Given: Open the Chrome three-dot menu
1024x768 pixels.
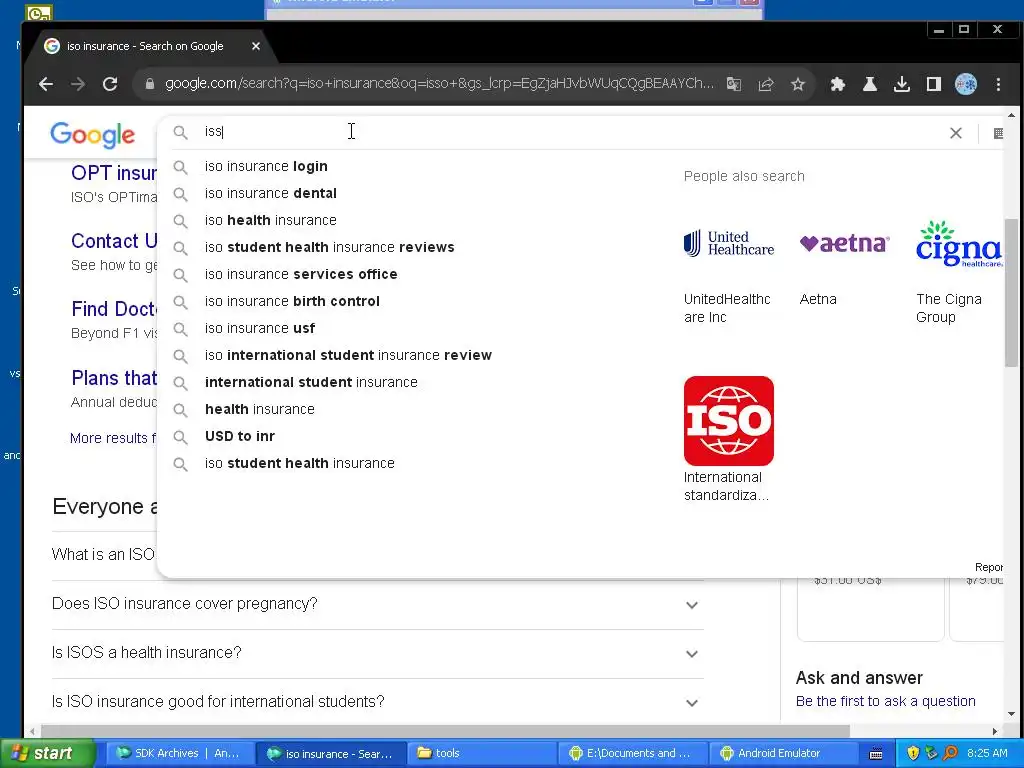Looking at the screenshot, I should click(x=998, y=84).
